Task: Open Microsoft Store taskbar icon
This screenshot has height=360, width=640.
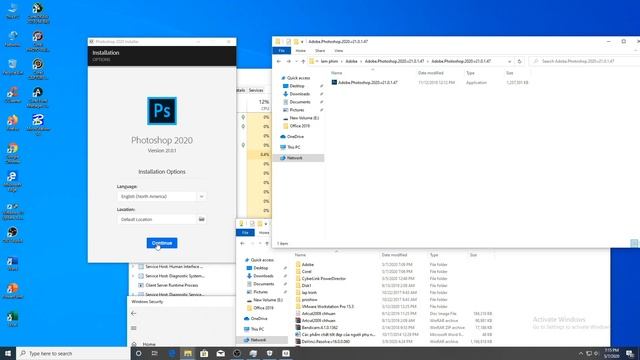Action: [204, 353]
